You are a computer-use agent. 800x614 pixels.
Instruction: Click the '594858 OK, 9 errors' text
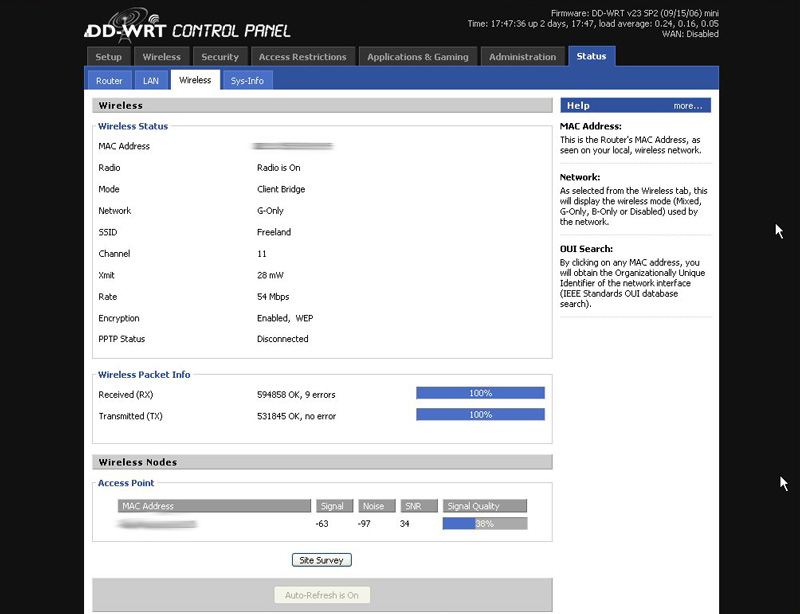coord(296,395)
